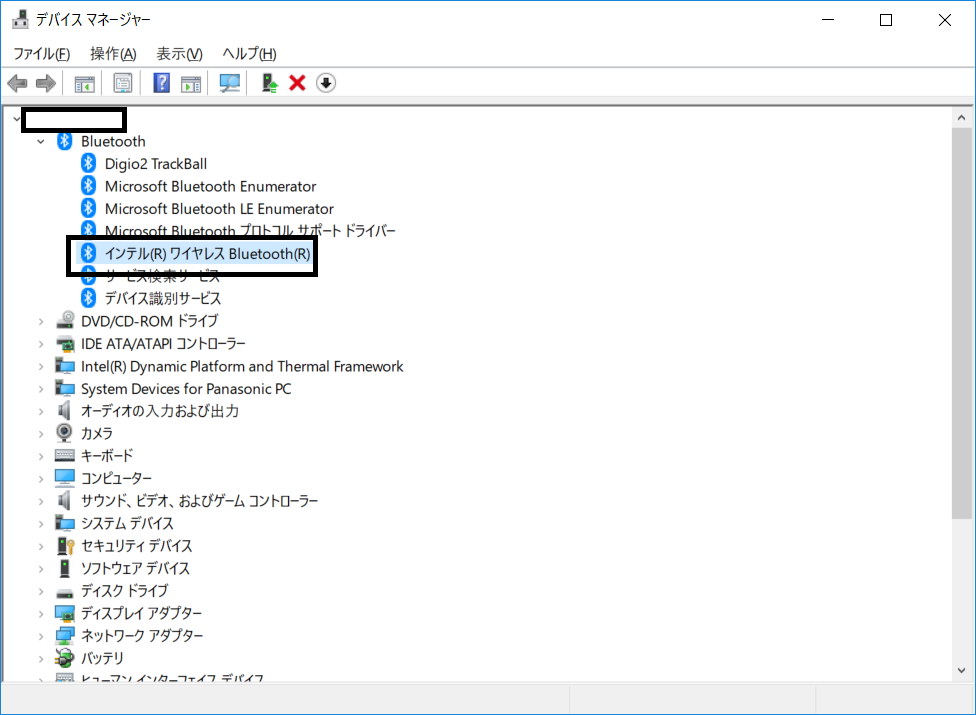Click the keyboard category icon
Viewport: 976px width, 715px height.
point(65,456)
